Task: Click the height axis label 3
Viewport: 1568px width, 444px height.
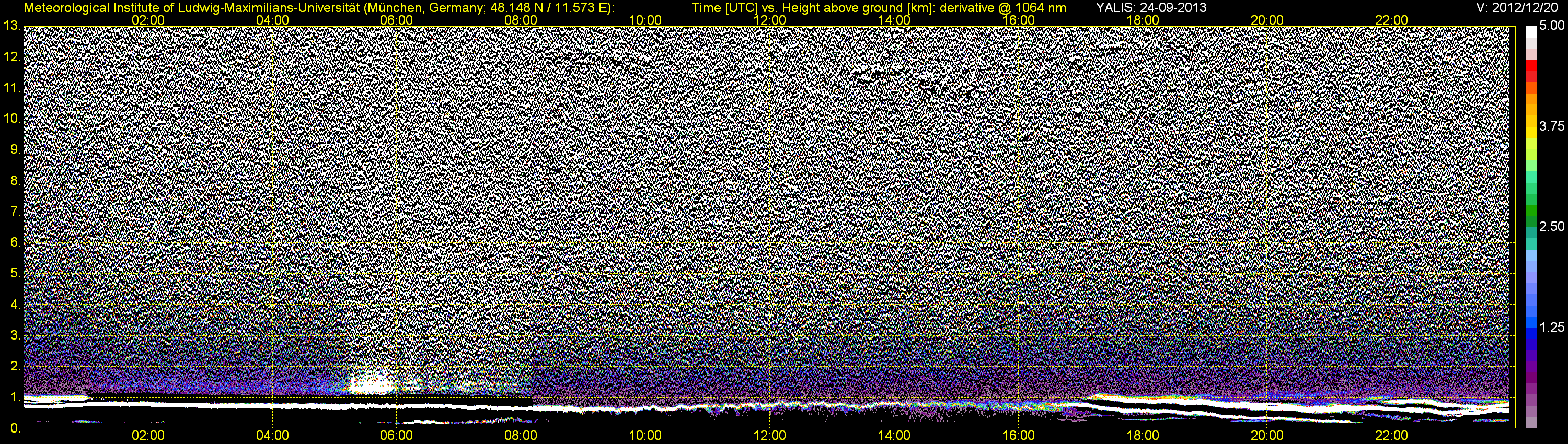Action: coord(15,335)
